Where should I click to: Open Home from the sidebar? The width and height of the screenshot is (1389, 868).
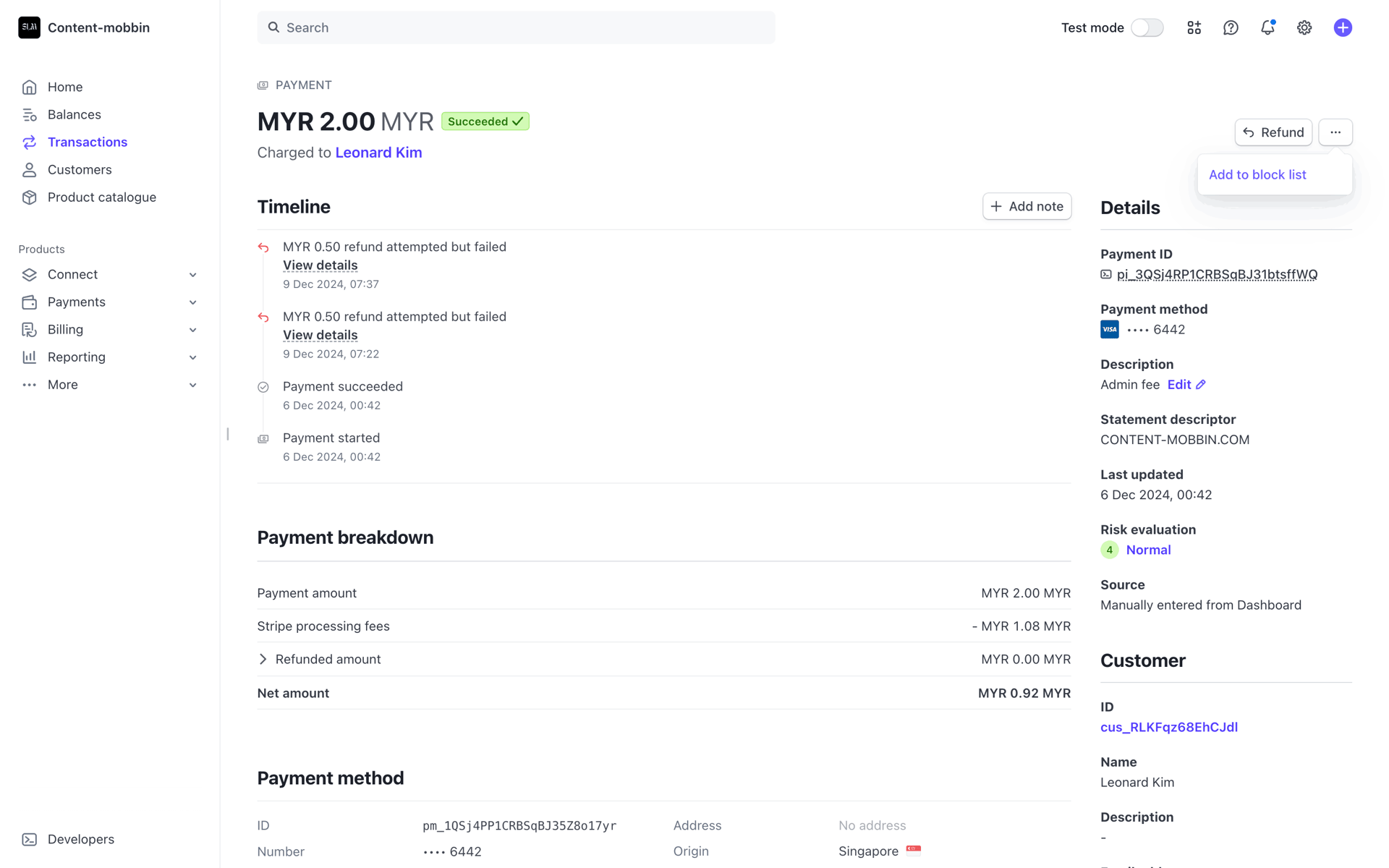pos(64,87)
